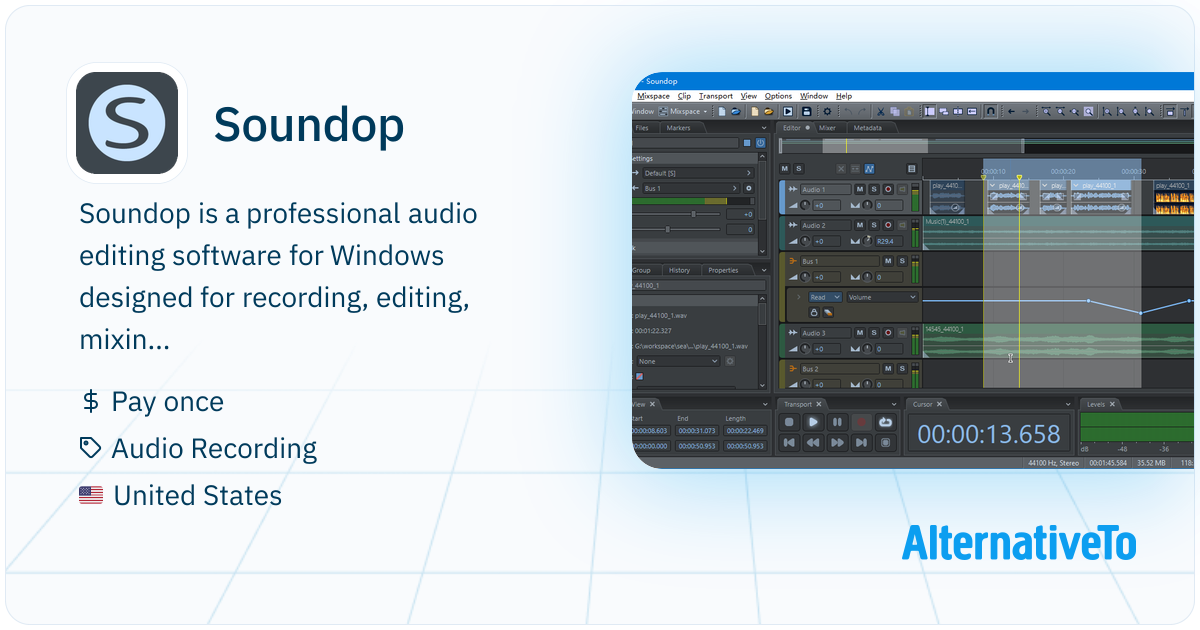The image size is (1200, 630).
Task: Toggle the Loop button in Transport
Action: [x=885, y=422]
